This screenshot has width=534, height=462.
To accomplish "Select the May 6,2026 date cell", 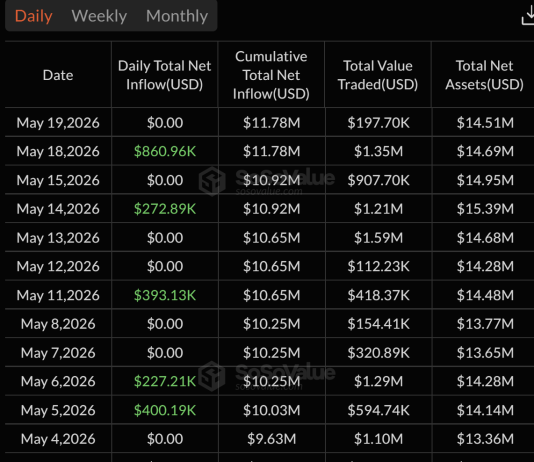I will coord(58,381).
